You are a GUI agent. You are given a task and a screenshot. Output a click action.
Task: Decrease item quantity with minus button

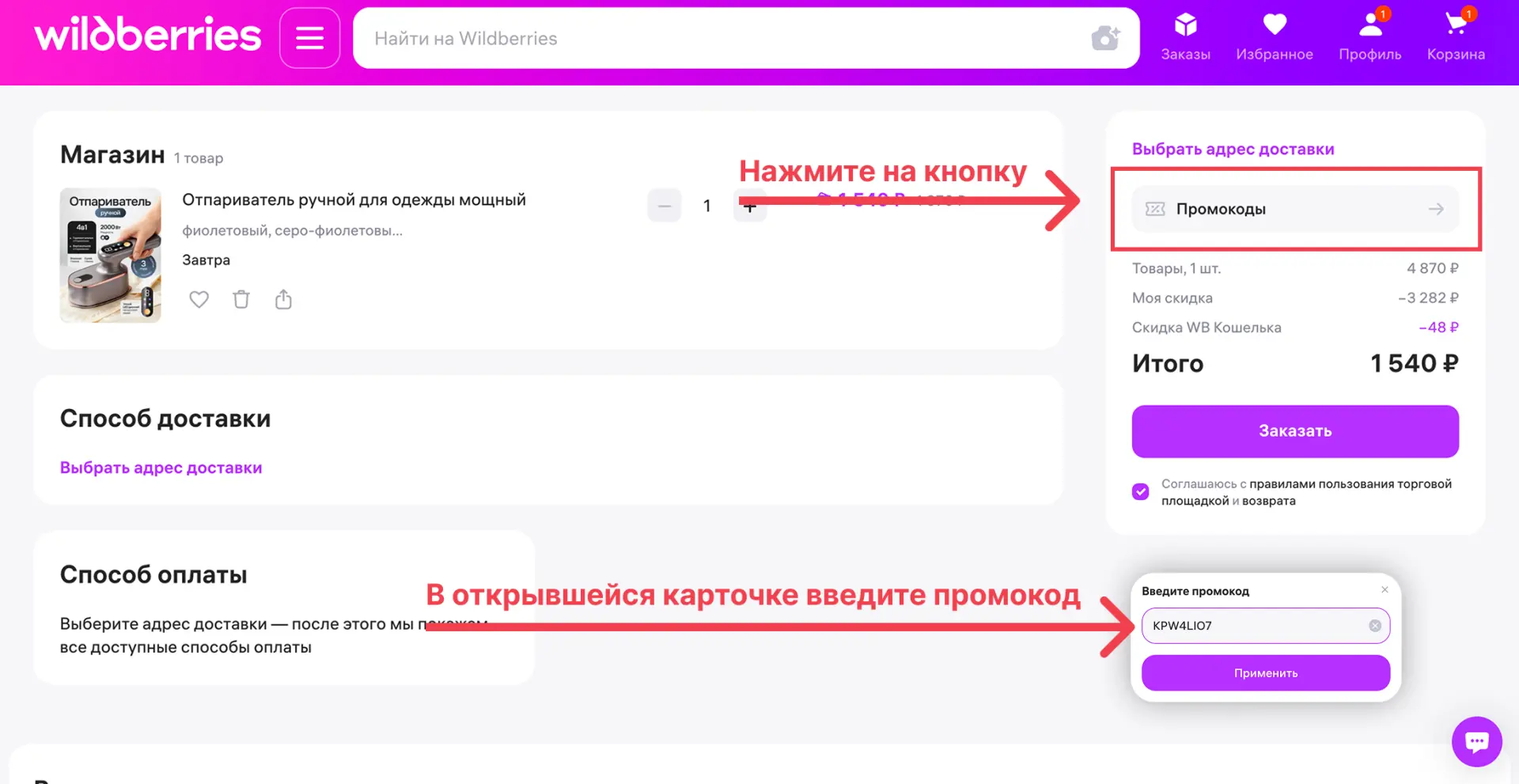(x=665, y=206)
